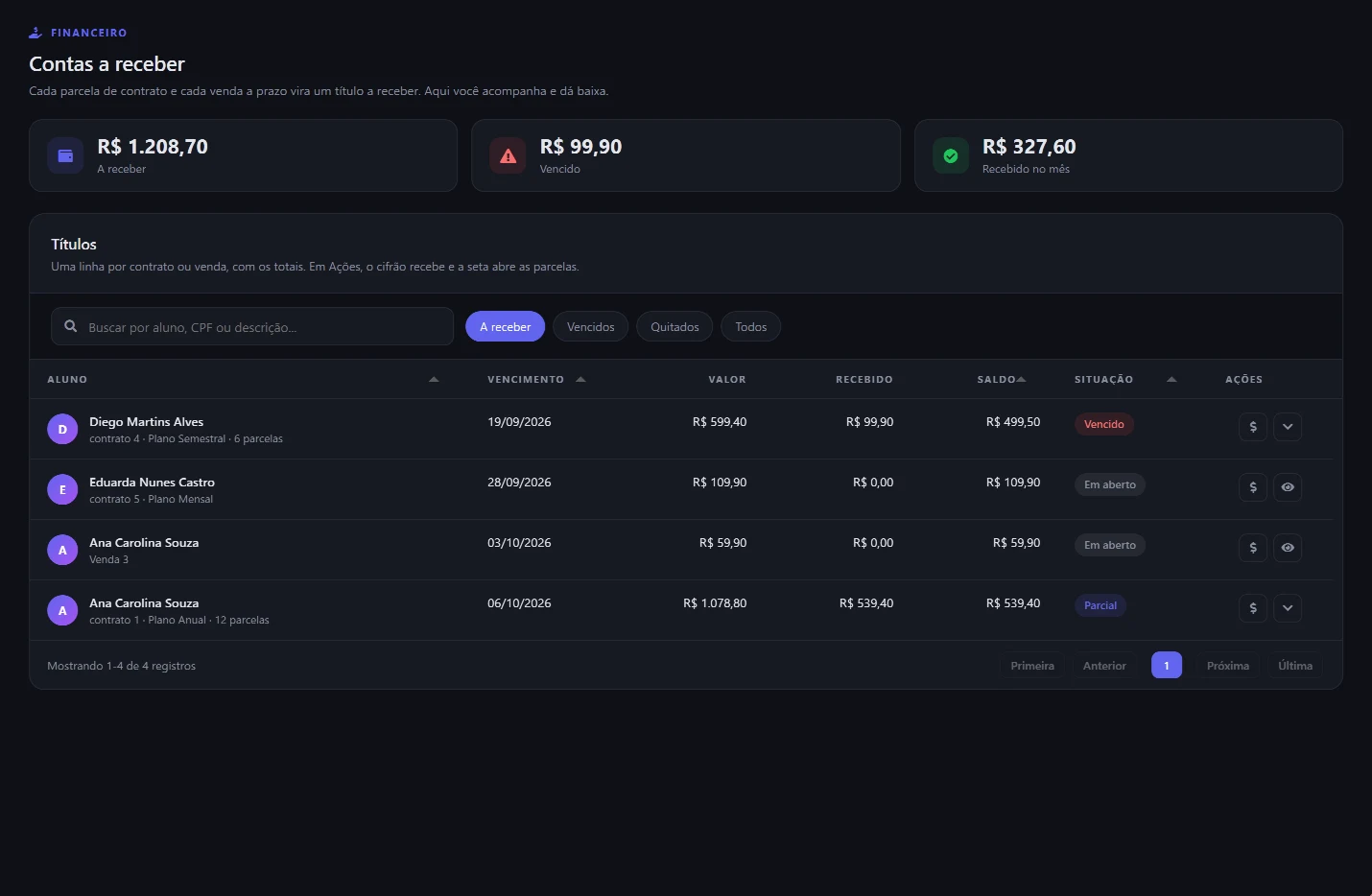Screen dimensions: 1372x896
Task: Click the due date 19/09/2026
Action: tap(519, 422)
